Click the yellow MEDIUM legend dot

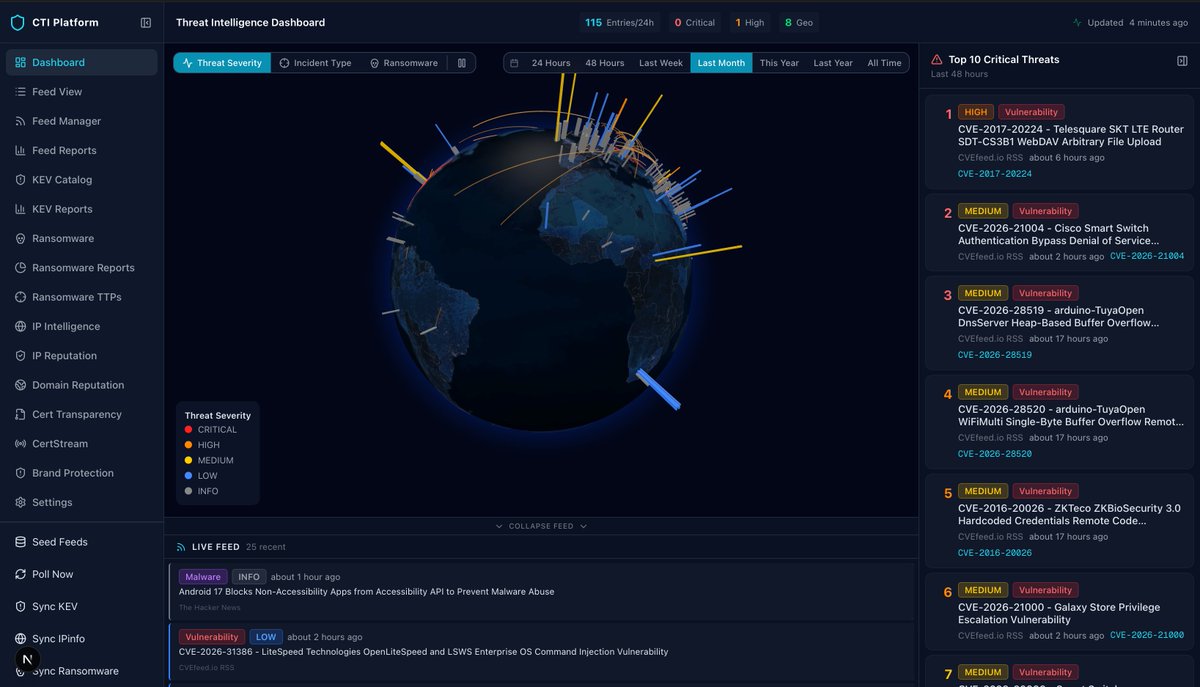pyautogui.click(x=188, y=461)
